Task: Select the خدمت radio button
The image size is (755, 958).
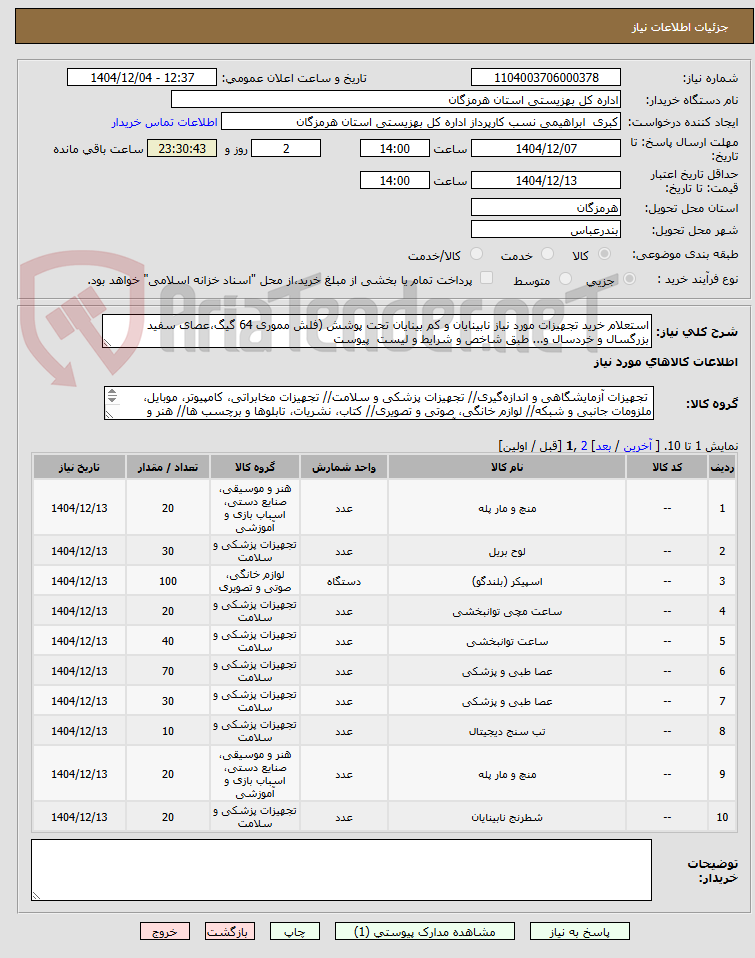Action: click(x=547, y=254)
